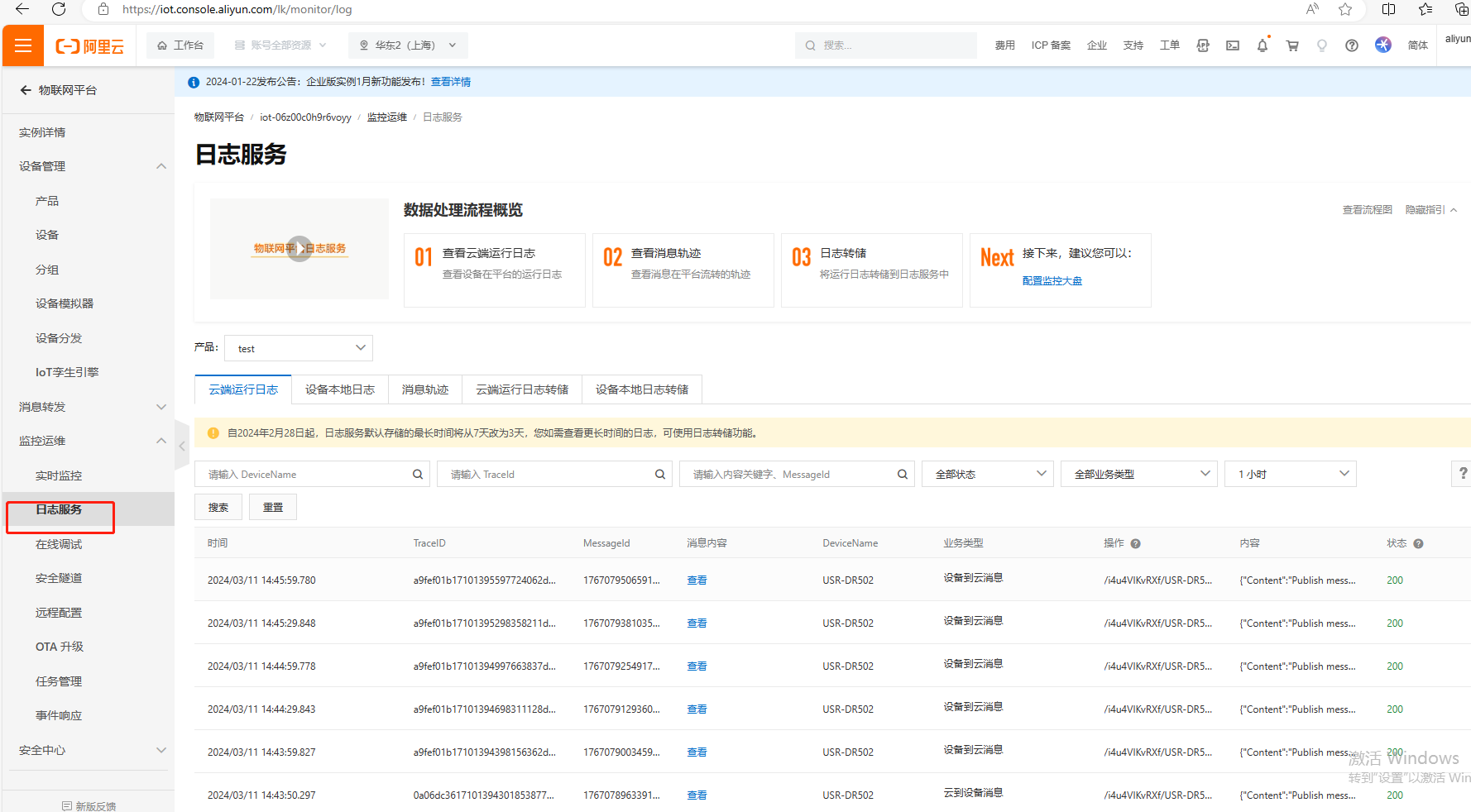The width and height of the screenshot is (1471, 812).
Task: Click the help question mark icon in the top bar
Action: [1351, 45]
